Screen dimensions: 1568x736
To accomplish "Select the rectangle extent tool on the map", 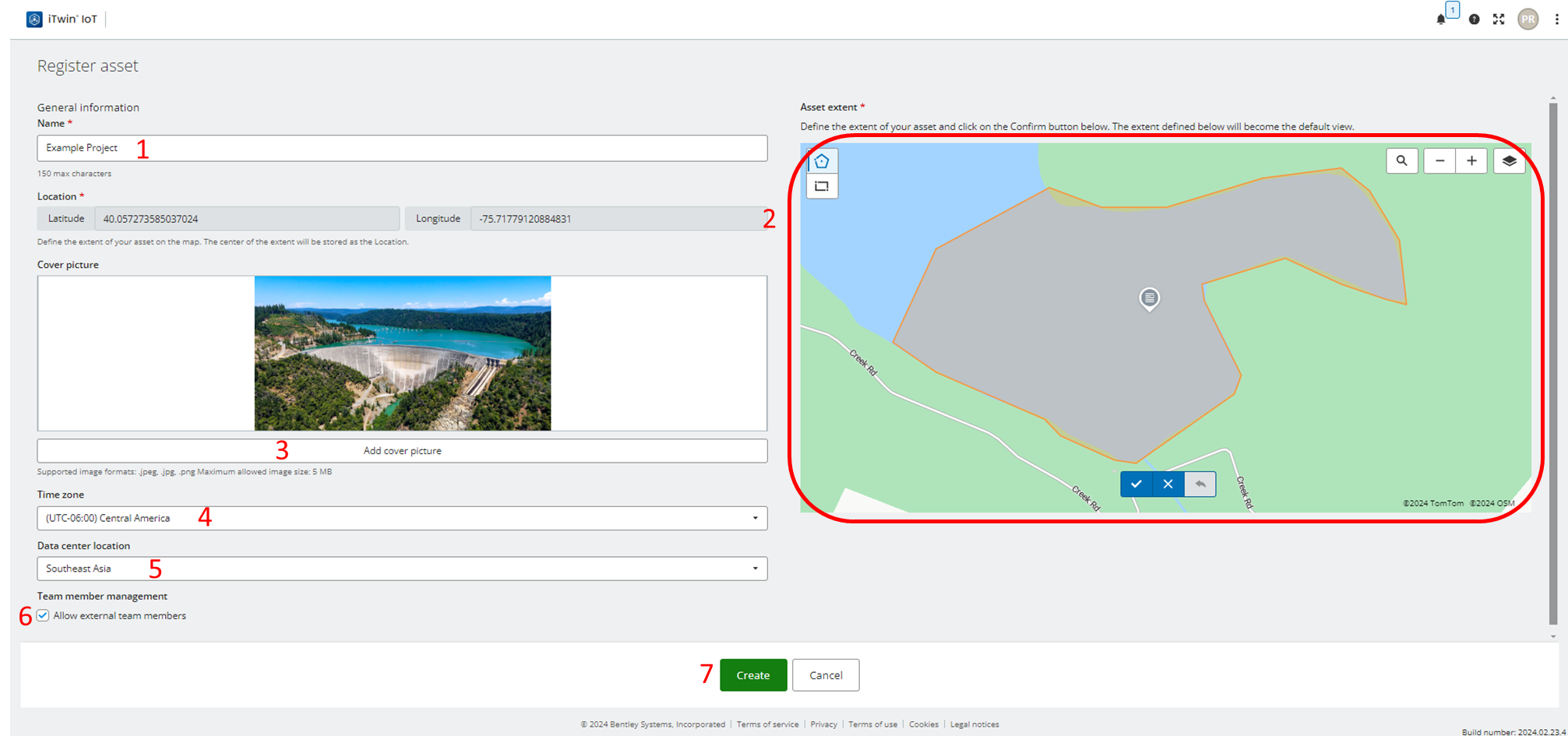I will pyautogui.click(x=822, y=186).
